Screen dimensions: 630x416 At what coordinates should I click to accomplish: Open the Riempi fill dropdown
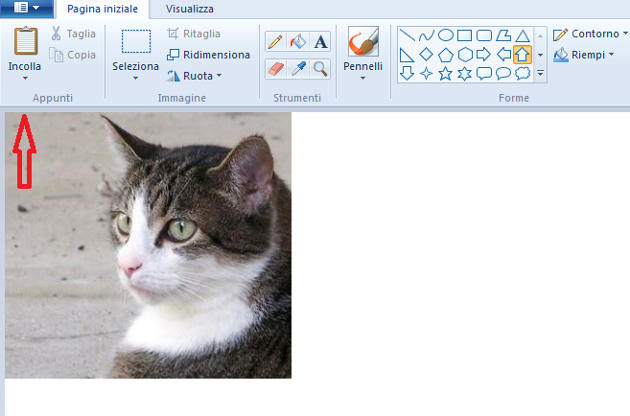point(584,55)
